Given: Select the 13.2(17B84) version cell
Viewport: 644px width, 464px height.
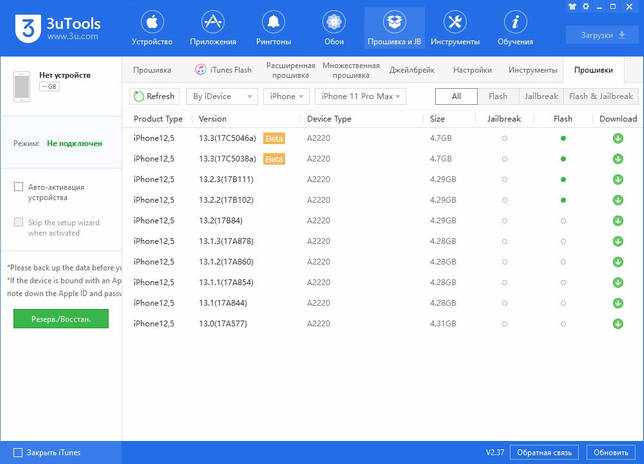Looking at the screenshot, I should 221,221.
